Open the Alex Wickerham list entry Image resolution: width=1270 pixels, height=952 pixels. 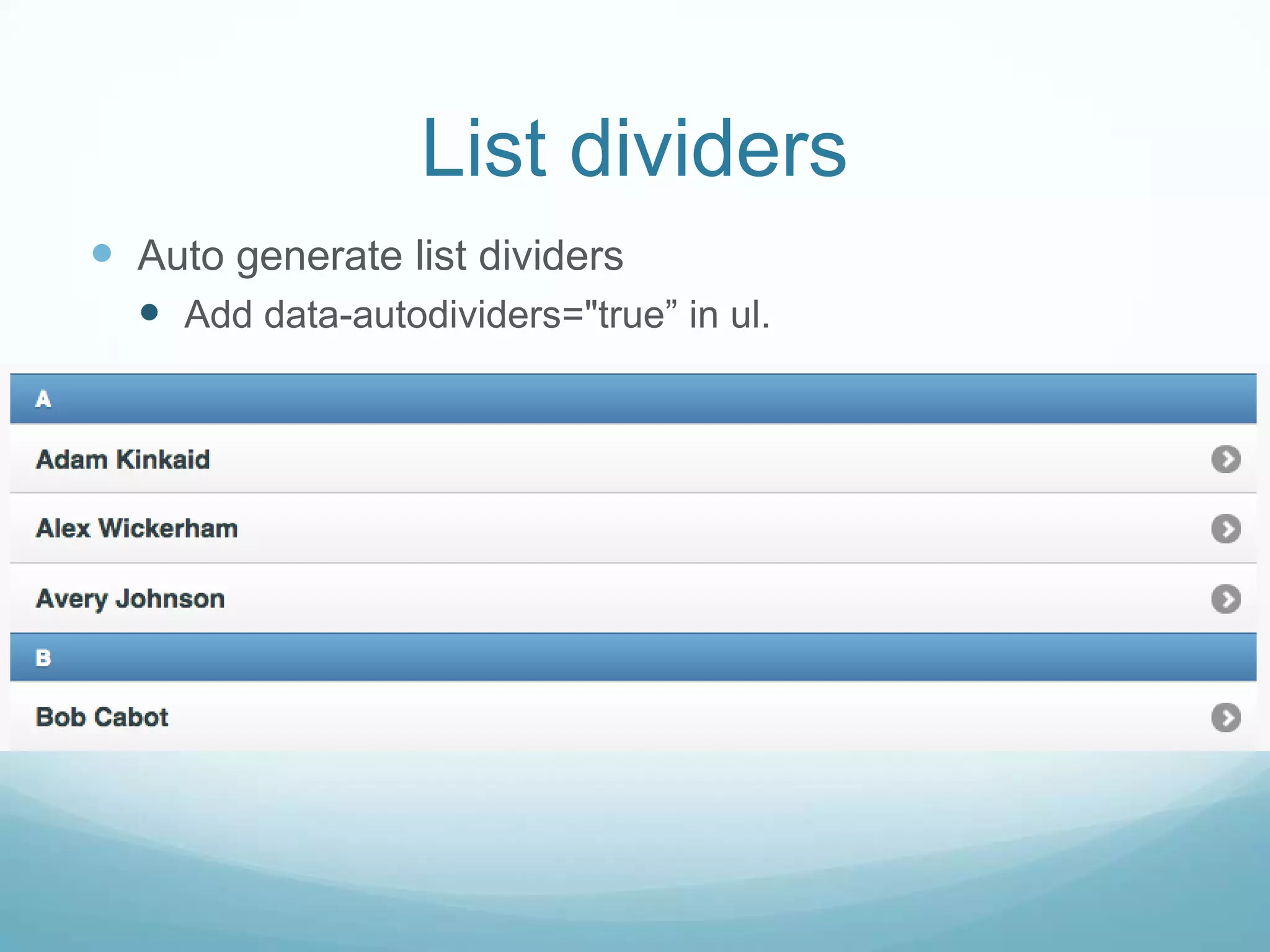tap(633, 529)
